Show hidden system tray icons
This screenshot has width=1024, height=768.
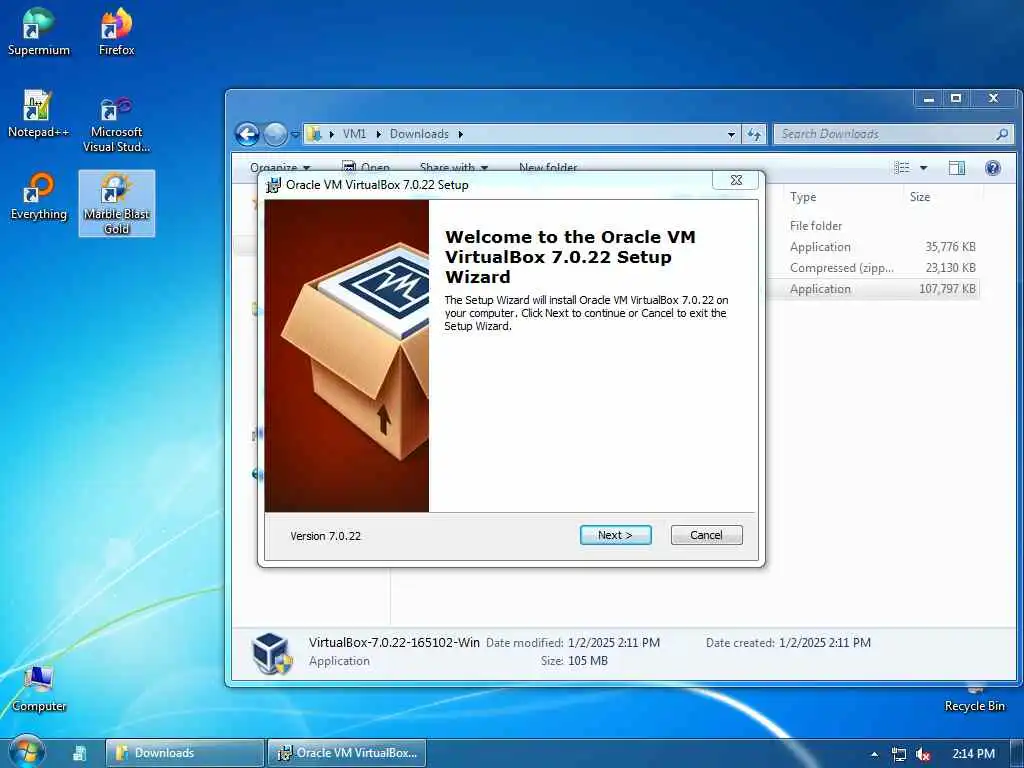(874, 754)
